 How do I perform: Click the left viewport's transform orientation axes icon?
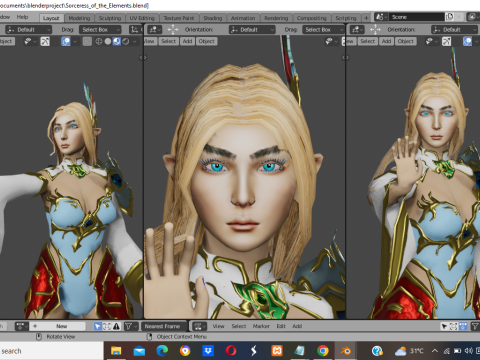click(x=134, y=30)
